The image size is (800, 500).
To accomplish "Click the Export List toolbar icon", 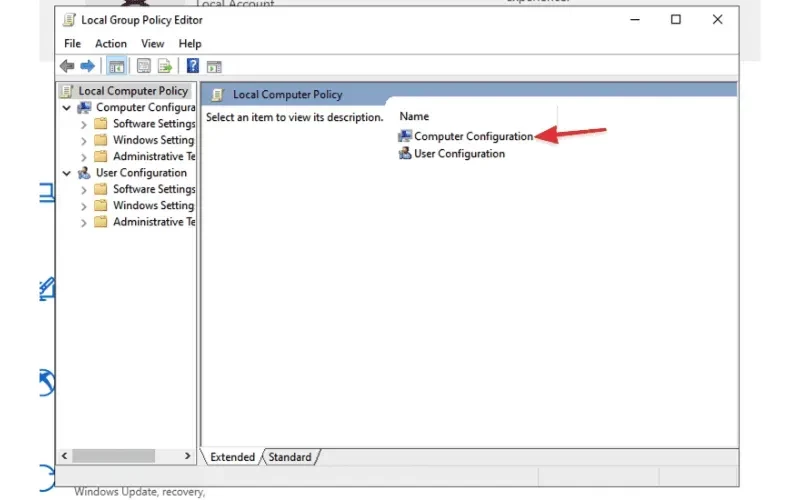I will 165,66.
